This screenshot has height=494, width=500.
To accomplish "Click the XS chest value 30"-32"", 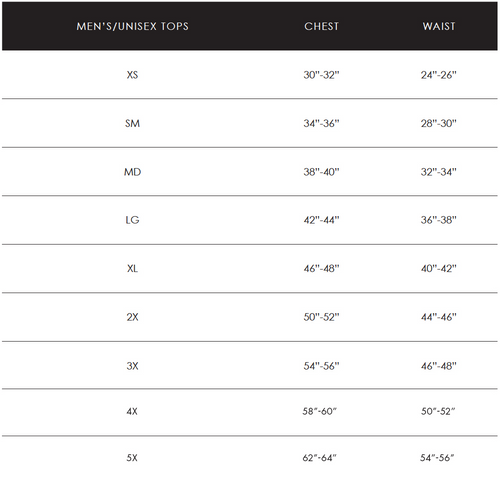I will coord(321,75).
